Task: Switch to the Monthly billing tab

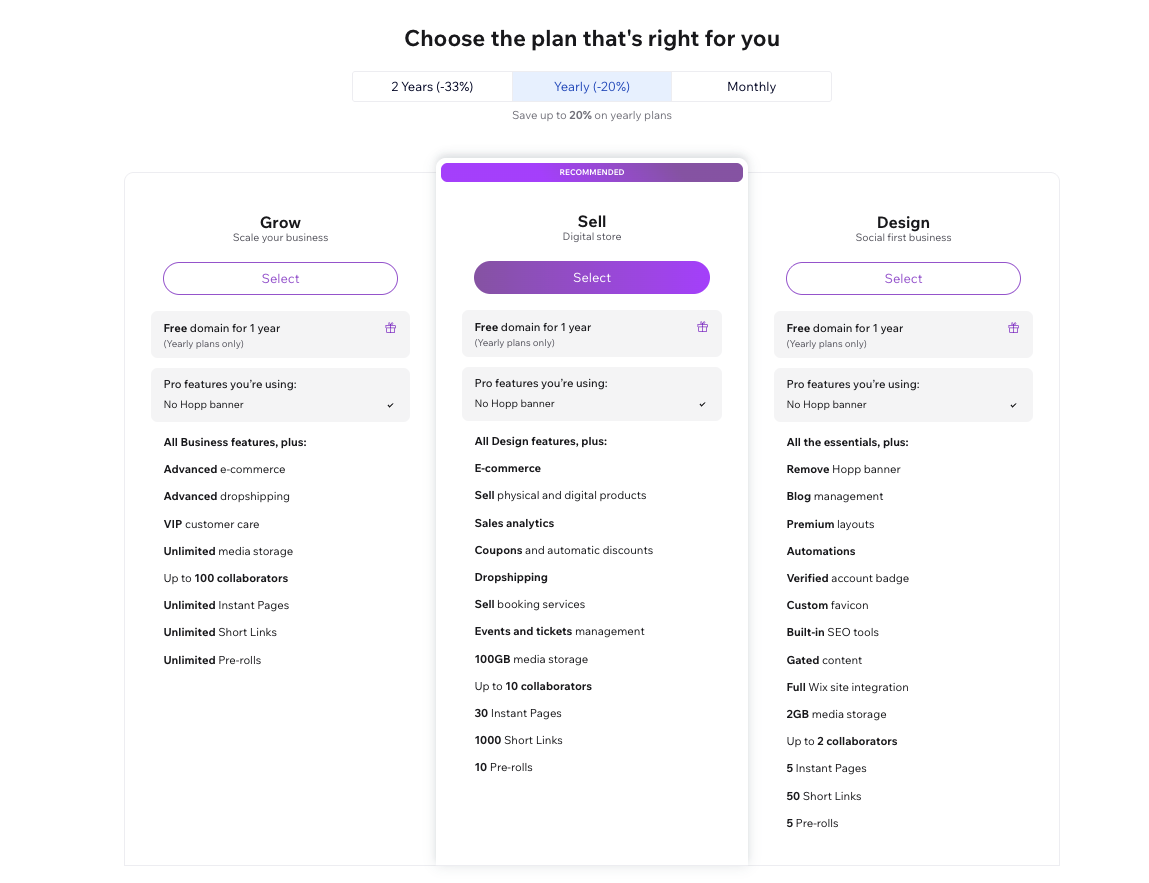Action: (751, 86)
